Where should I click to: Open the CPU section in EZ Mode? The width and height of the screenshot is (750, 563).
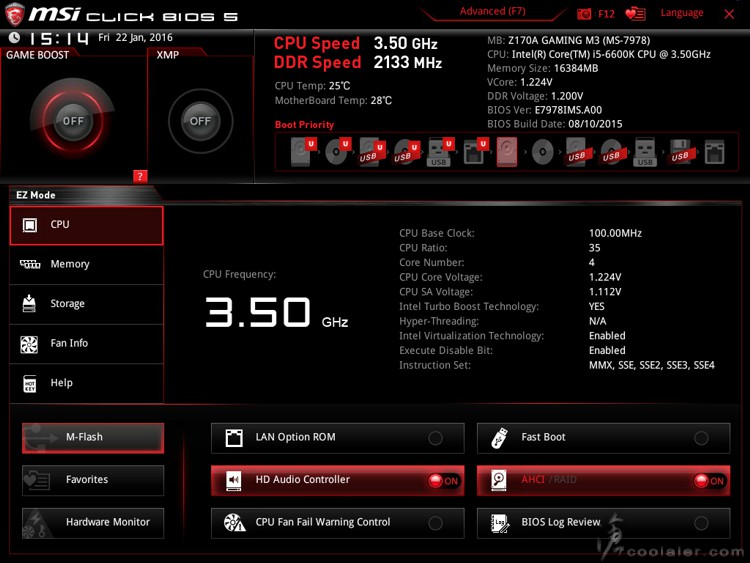(x=87, y=225)
